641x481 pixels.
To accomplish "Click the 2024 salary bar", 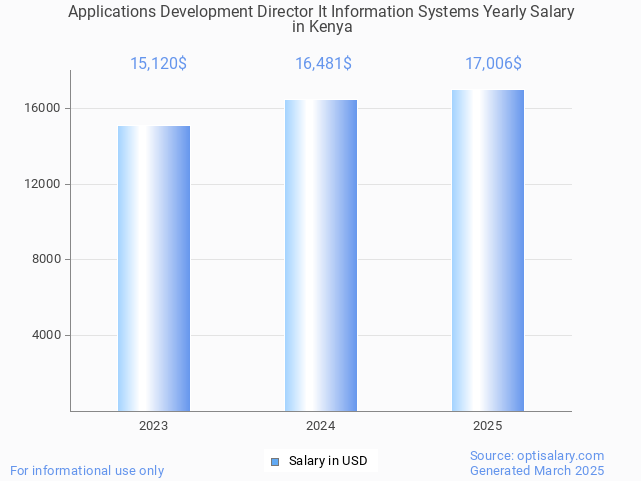I will pyautogui.click(x=321, y=255).
